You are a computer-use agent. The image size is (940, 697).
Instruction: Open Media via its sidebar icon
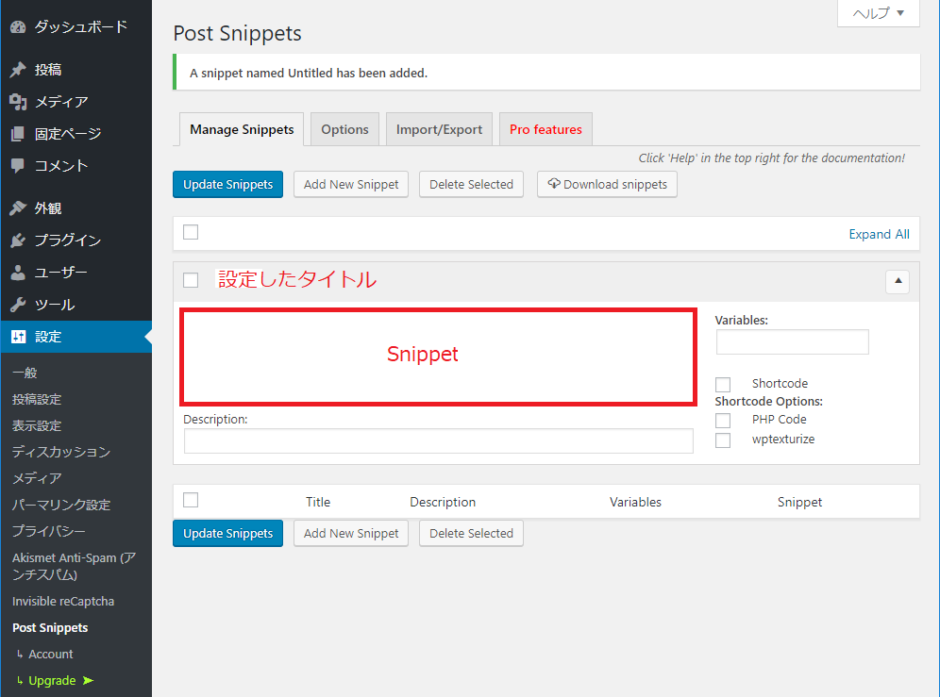pos(17,102)
